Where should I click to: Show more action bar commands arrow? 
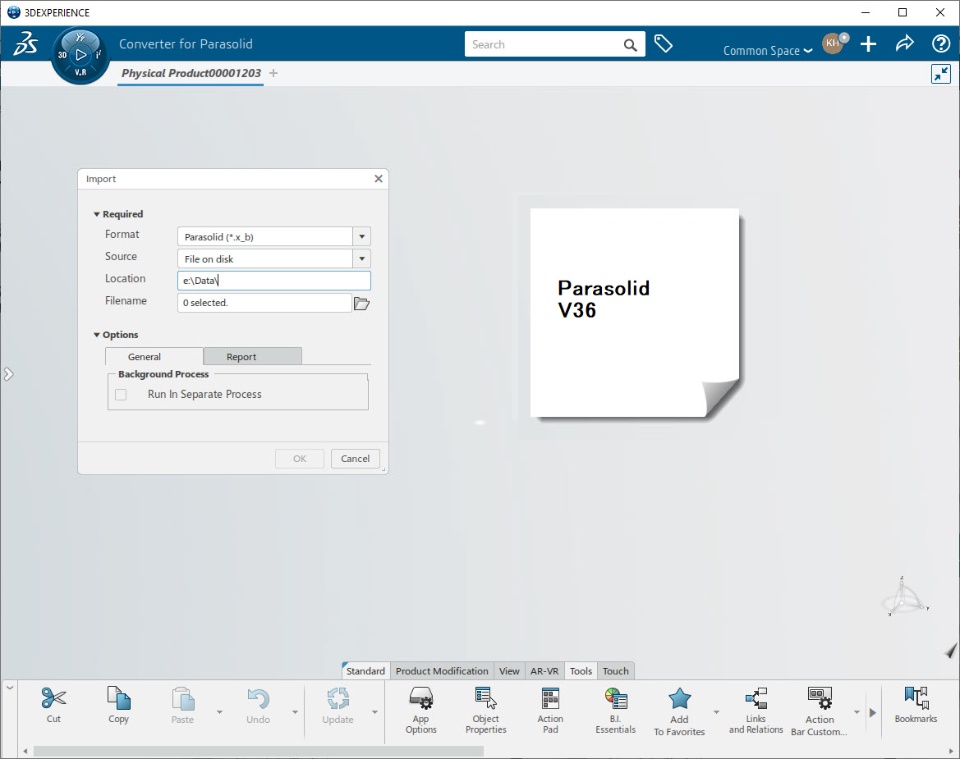[872, 712]
